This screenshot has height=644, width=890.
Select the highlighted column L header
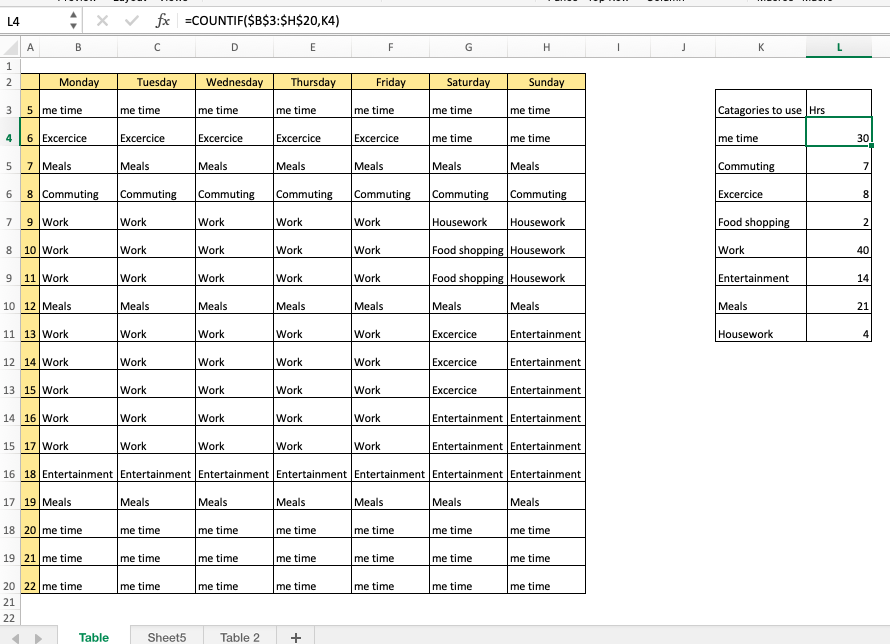click(839, 48)
